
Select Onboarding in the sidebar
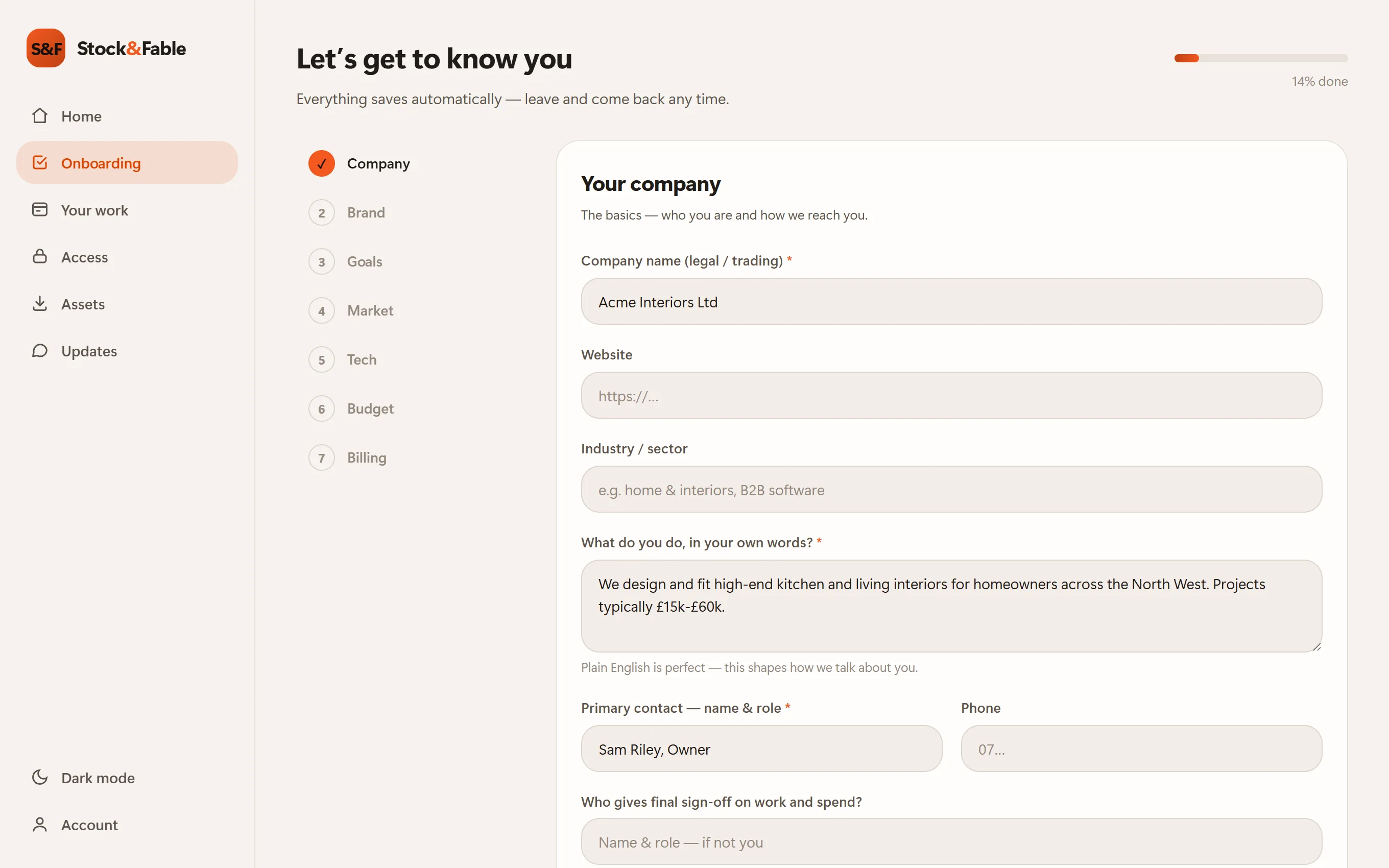pos(127,163)
